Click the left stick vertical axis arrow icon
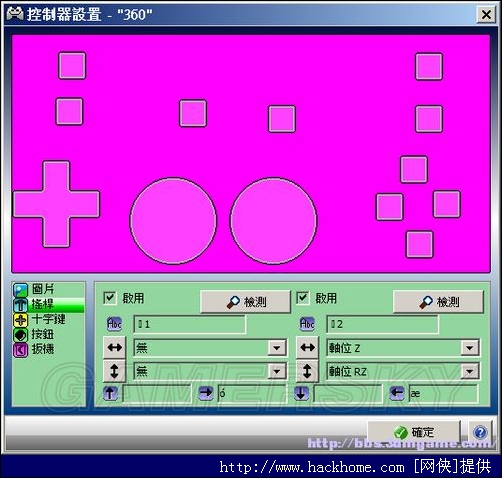 coord(114,371)
